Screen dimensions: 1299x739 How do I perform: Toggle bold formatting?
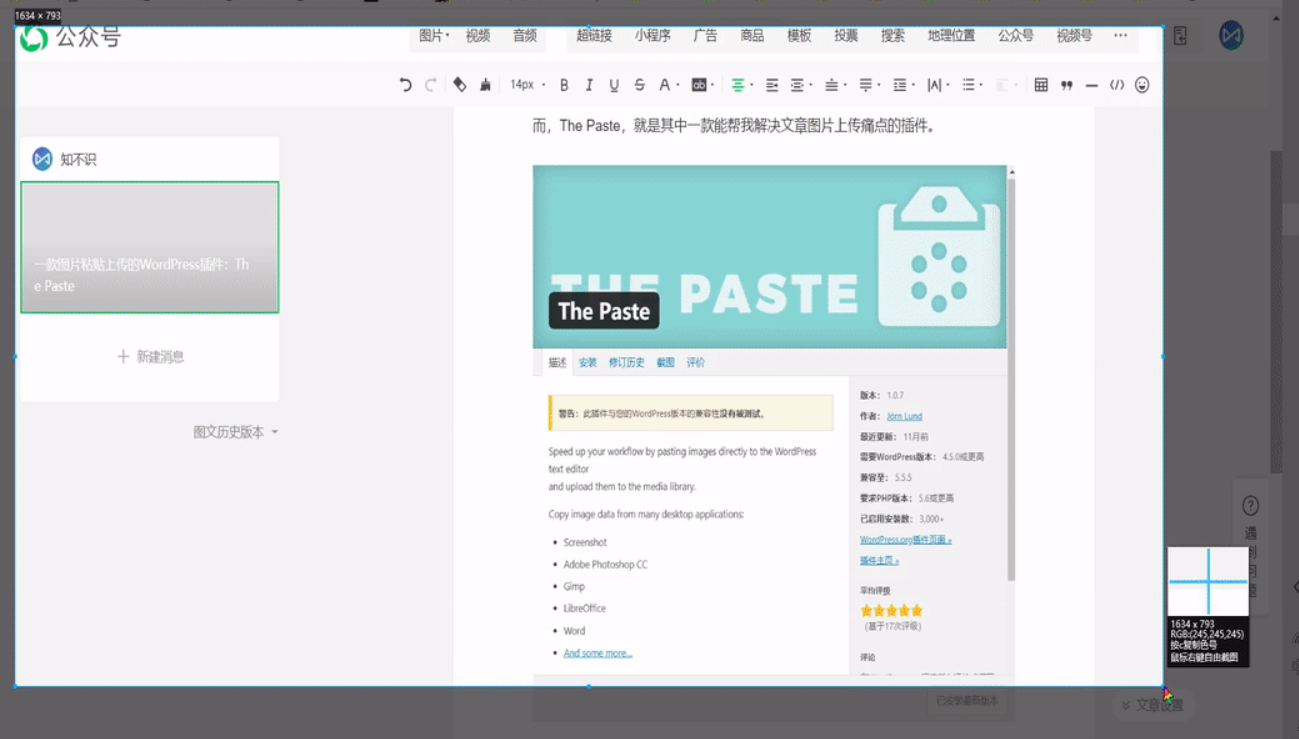tap(563, 85)
